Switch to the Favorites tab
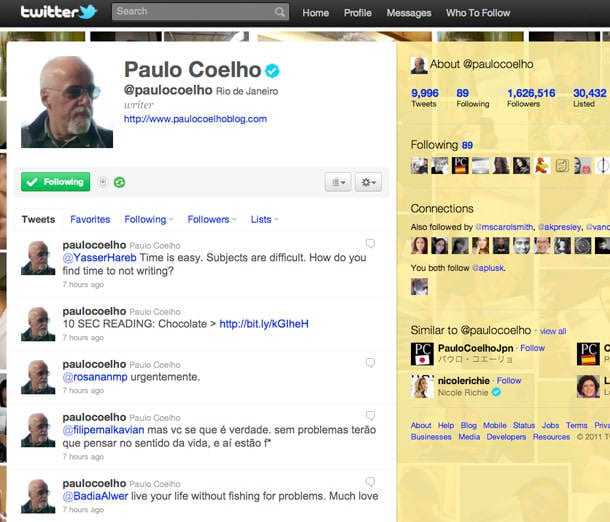610x522 pixels. click(90, 219)
